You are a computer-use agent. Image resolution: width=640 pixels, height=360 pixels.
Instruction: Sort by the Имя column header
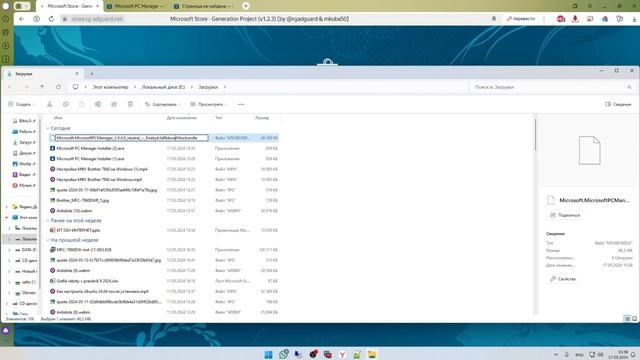[58, 118]
